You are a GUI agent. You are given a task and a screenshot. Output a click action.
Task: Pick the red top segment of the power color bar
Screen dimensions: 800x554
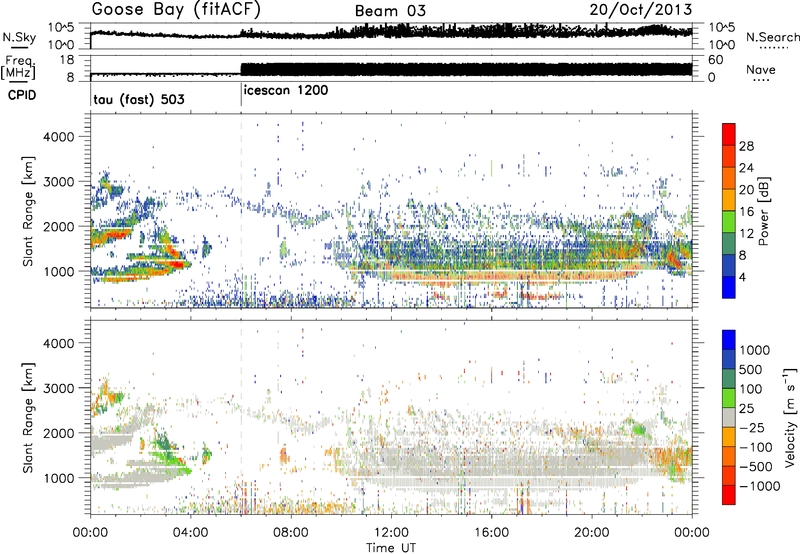pyautogui.click(x=729, y=135)
